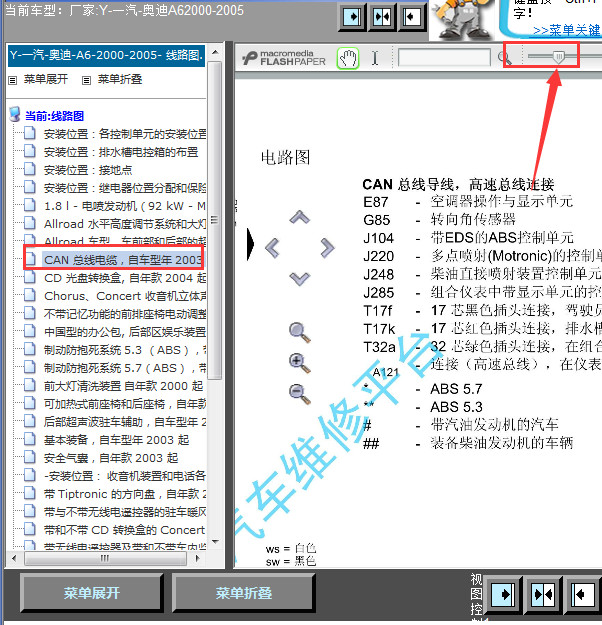The image size is (602, 625).
Task: Click the zoom in magnifier plus icon
Action: (300, 363)
